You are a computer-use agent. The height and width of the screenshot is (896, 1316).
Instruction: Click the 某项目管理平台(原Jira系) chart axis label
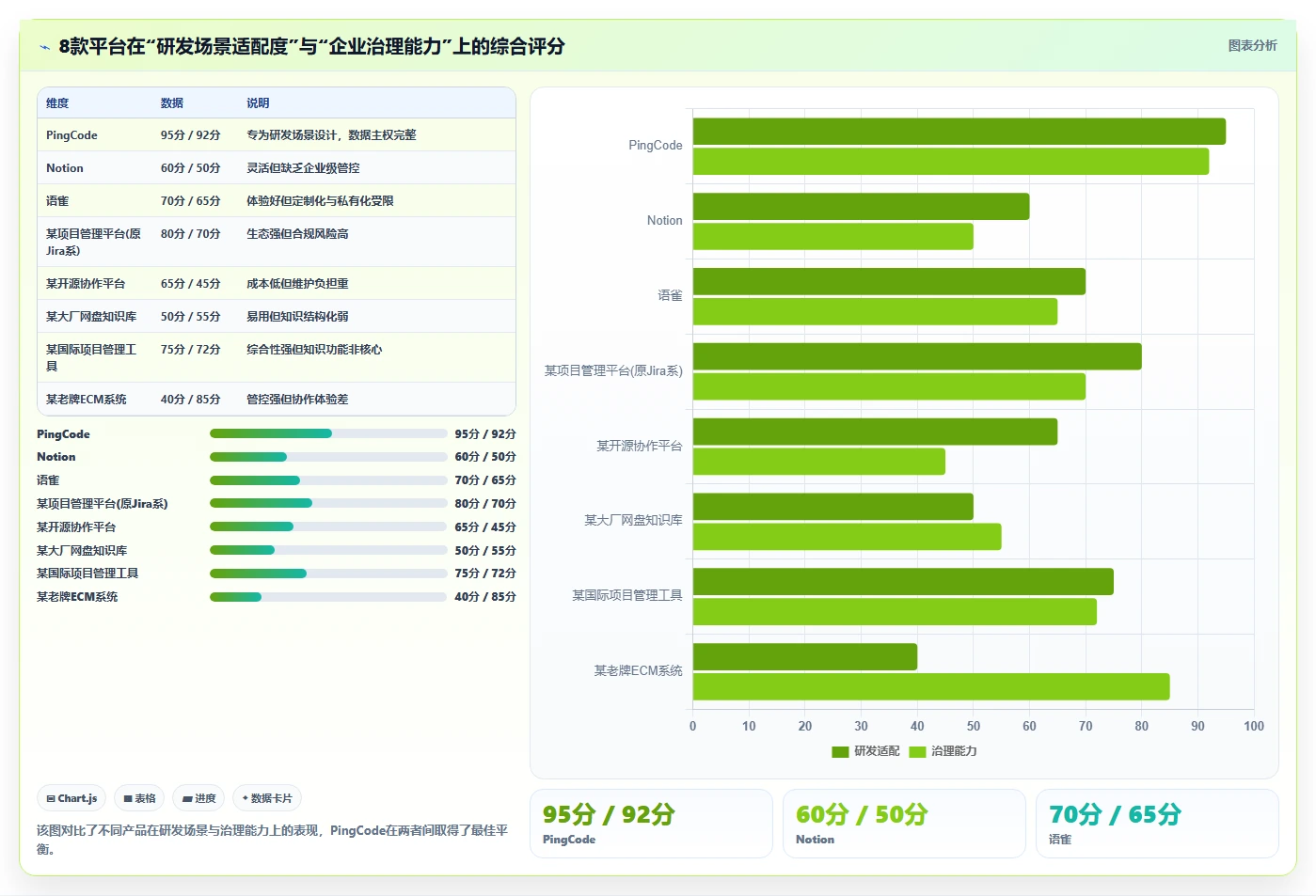point(613,370)
